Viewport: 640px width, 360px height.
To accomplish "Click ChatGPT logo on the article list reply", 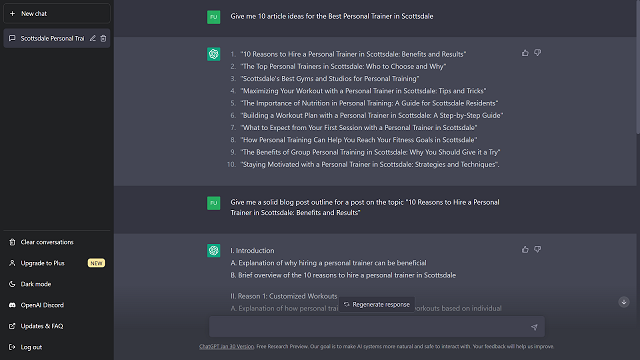I will tap(213, 54).
